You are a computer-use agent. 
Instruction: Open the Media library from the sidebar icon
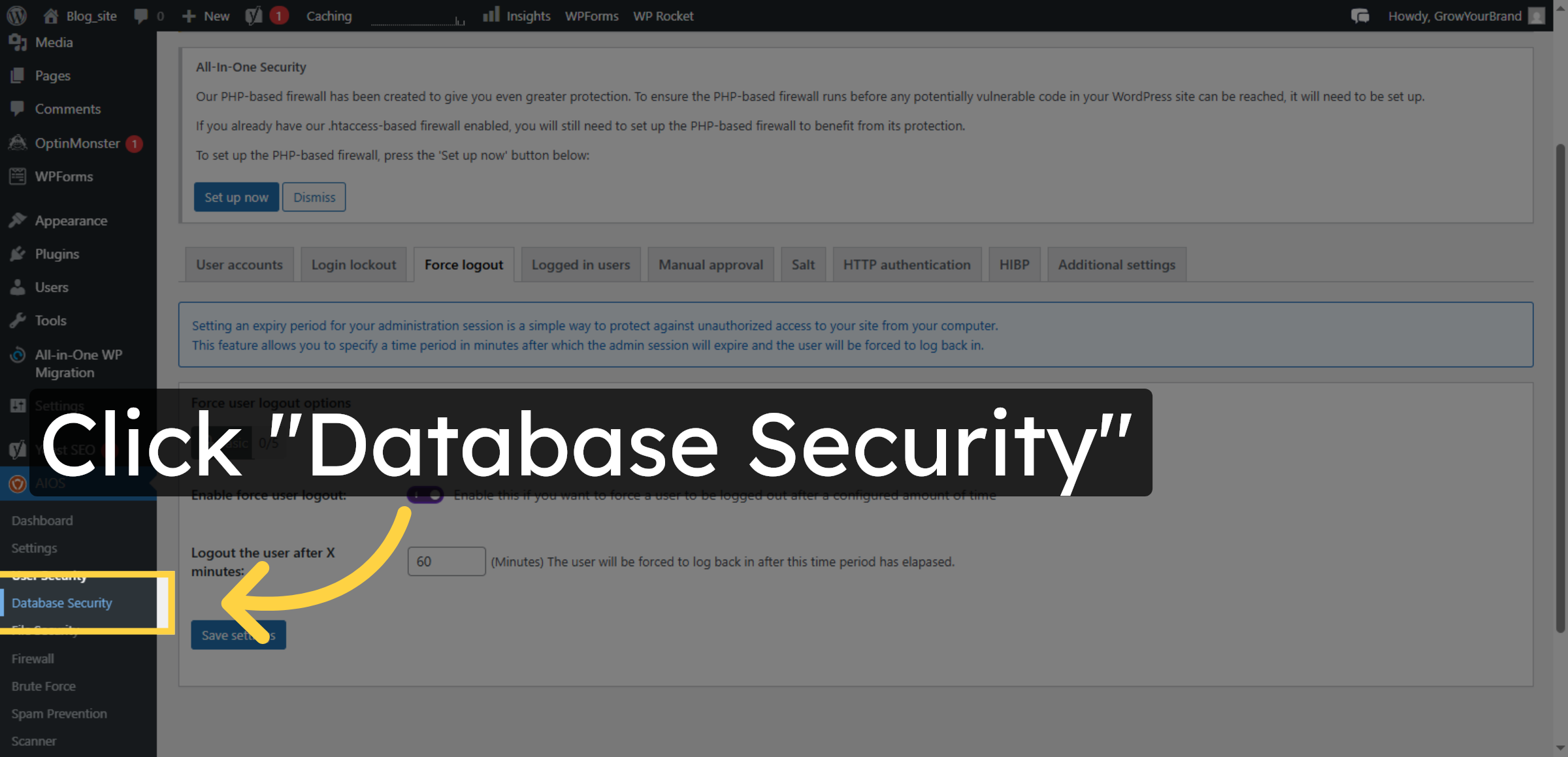pos(18,42)
